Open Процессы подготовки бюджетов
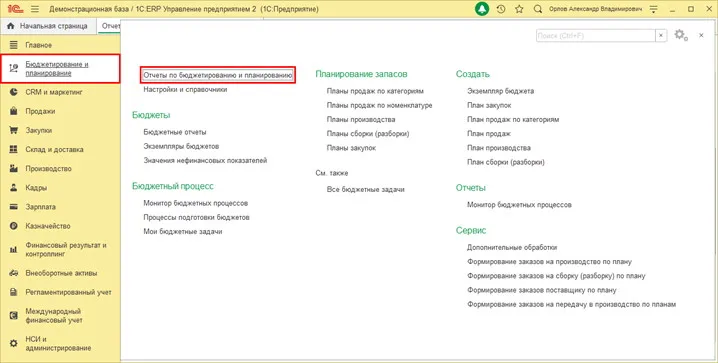This screenshot has height=363, width=718. pos(196,217)
